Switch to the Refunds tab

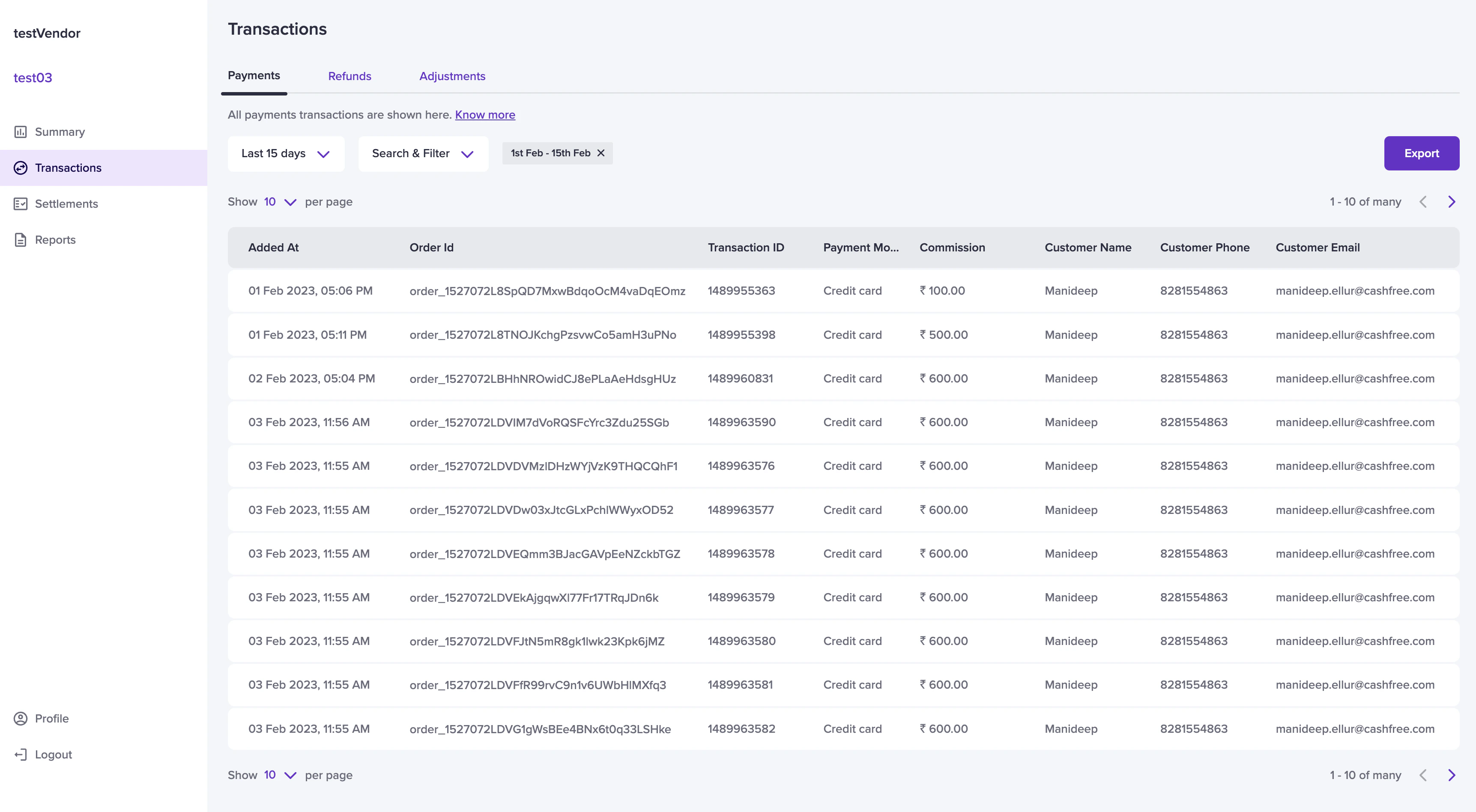350,76
